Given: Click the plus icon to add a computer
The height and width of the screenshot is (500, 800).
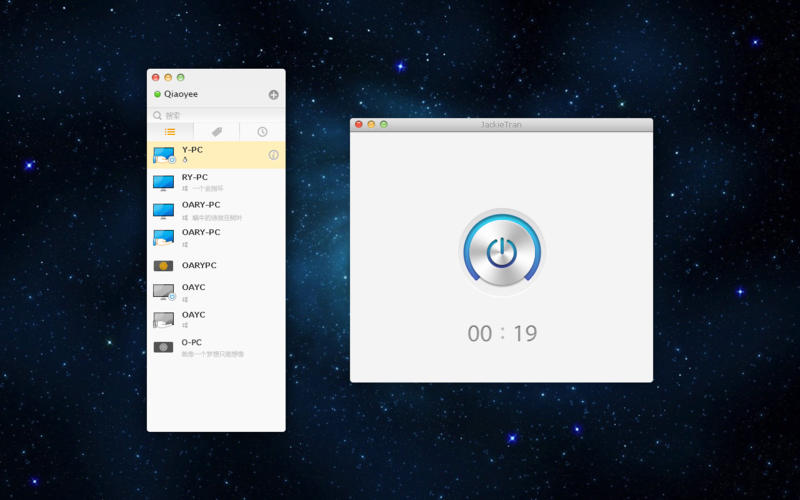Looking at the screenshot, I should pyautogui.click(x=273, y=95).
